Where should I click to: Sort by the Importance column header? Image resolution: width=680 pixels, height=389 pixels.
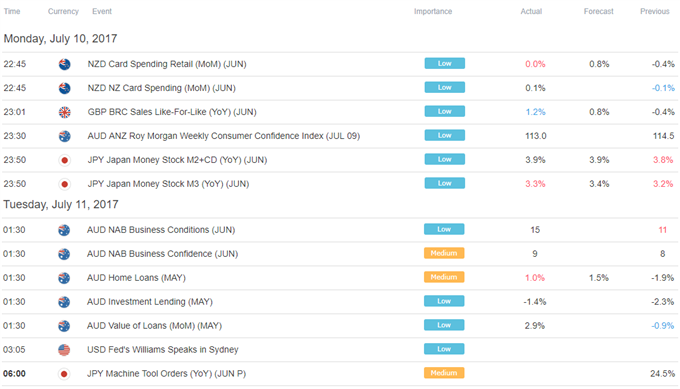tap(433, 11)
